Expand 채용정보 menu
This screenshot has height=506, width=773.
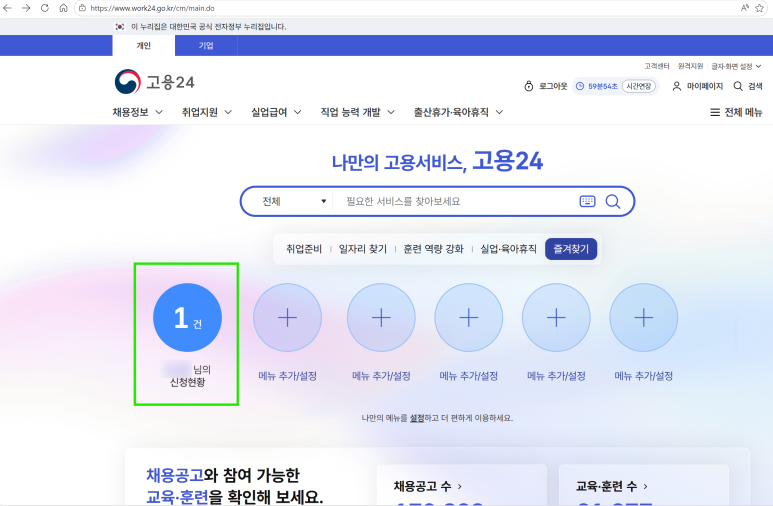pos(138,112)
